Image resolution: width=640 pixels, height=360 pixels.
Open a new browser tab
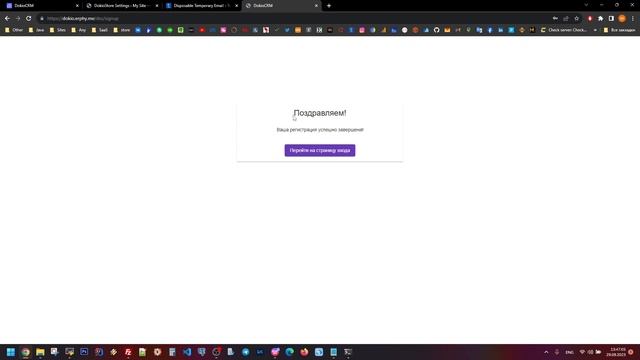coord(329,6)
